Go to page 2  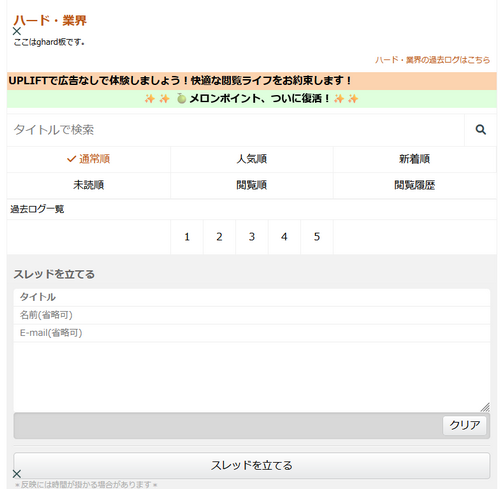(x=219, y=237)
